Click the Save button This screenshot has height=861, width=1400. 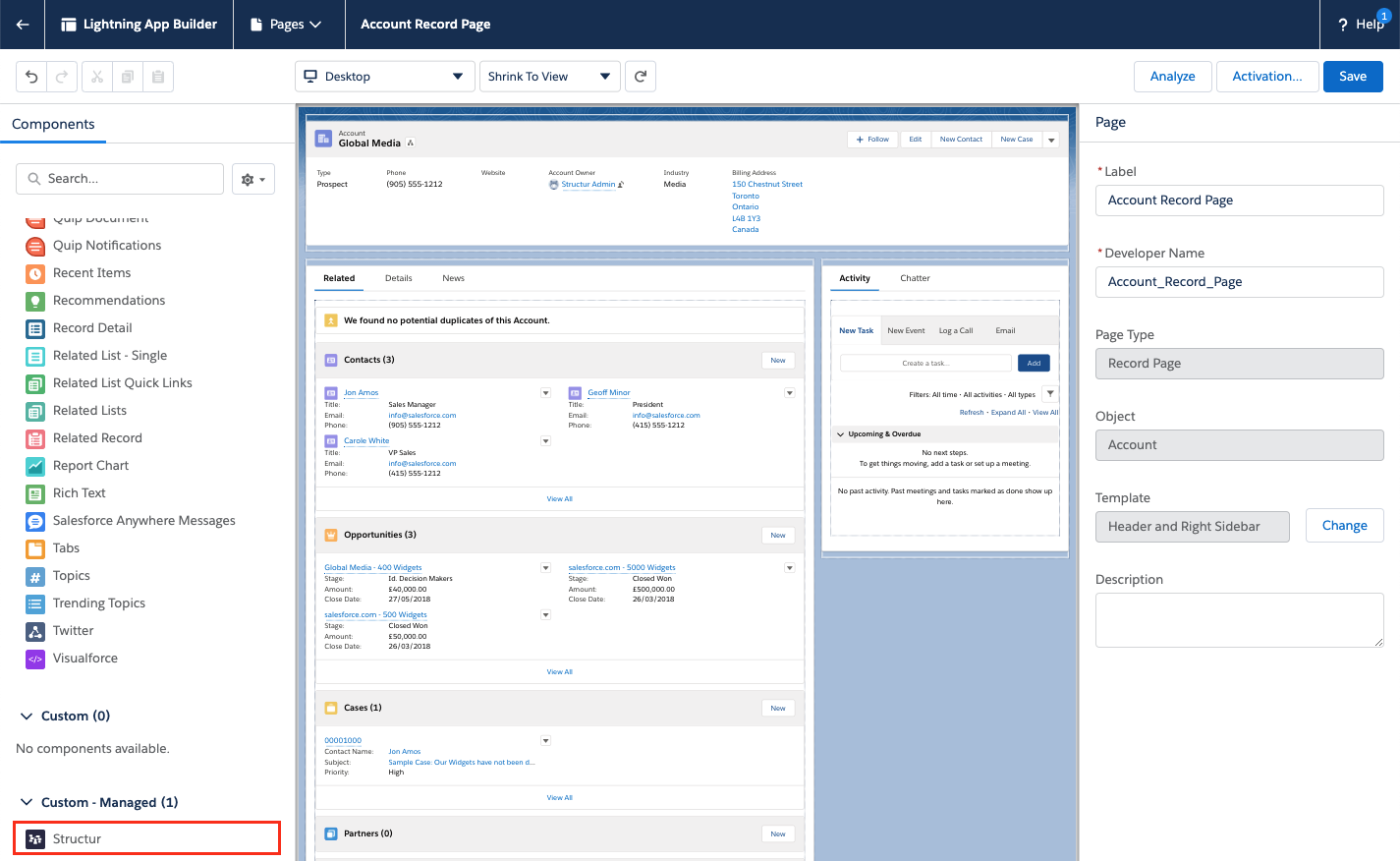(x=1353, y=77)
